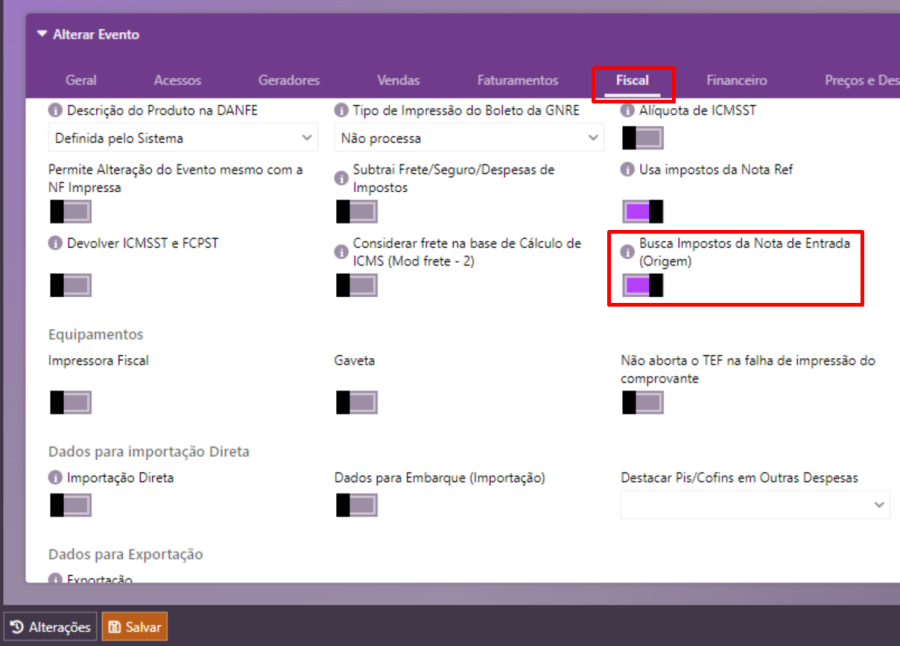Open the Preços e Des tab

point(862,80)
